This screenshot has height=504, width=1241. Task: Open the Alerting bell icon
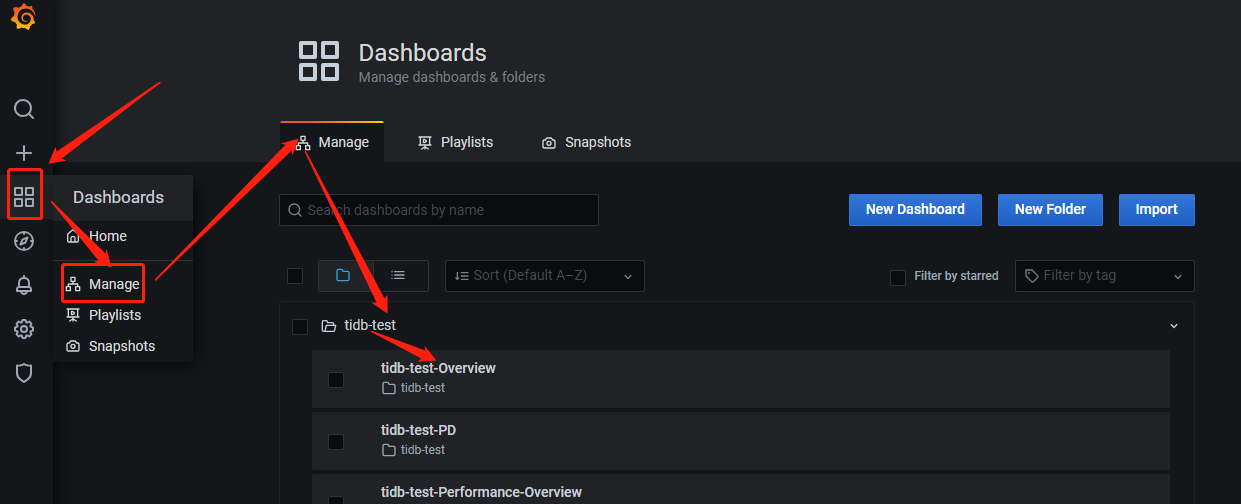tap(24, 285)
